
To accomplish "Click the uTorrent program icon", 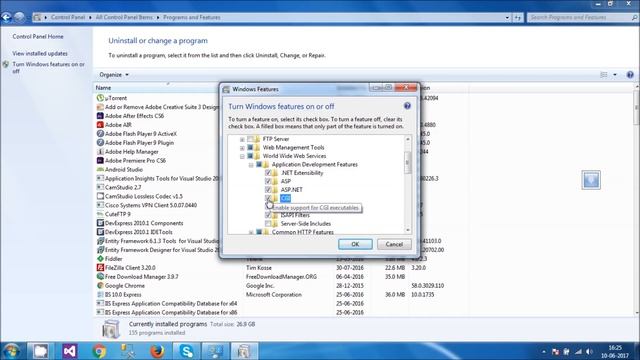I will coord(100,98).
